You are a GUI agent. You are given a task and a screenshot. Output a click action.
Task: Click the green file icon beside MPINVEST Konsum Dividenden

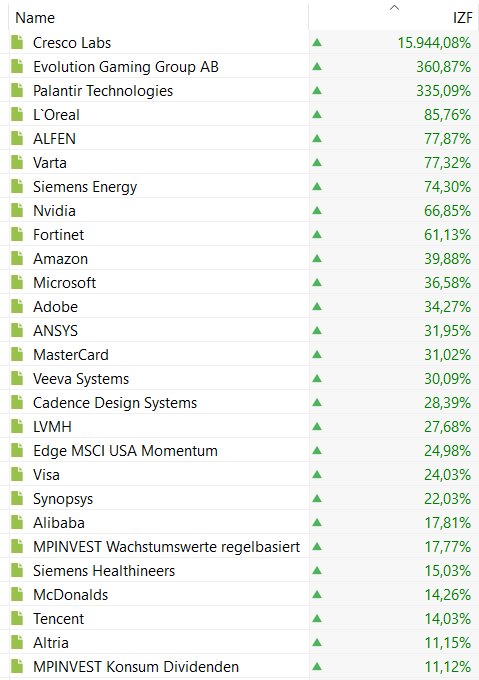click(x=17, y=667)
